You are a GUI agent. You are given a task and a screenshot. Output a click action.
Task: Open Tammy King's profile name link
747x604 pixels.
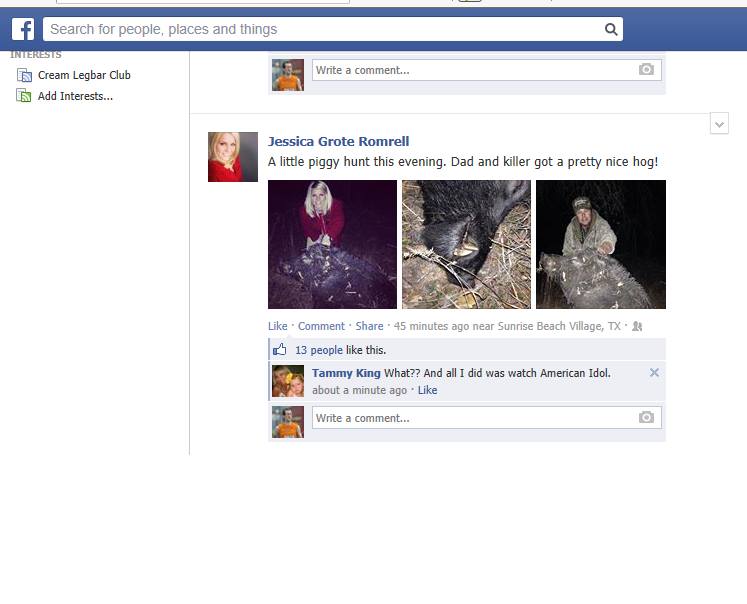coord(346,373)
